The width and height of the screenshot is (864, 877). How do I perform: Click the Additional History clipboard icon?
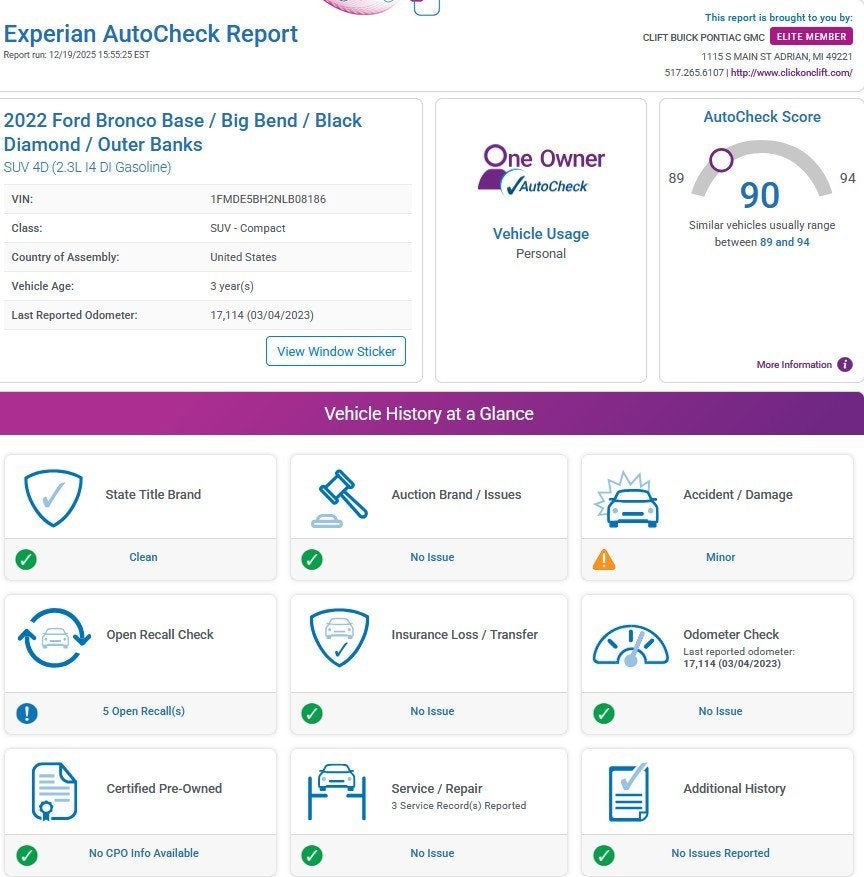tap(629, 791)
